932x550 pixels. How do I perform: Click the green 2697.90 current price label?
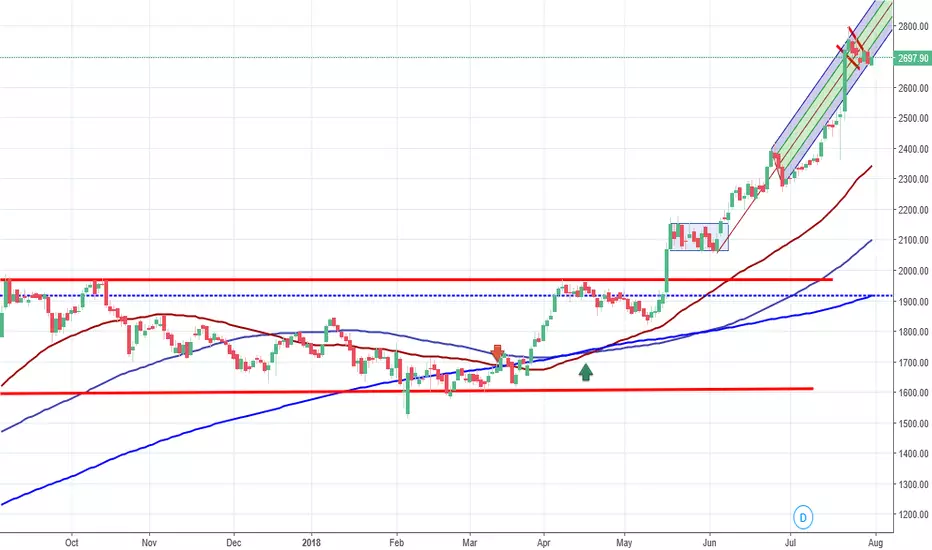click(x=912, y=58)
